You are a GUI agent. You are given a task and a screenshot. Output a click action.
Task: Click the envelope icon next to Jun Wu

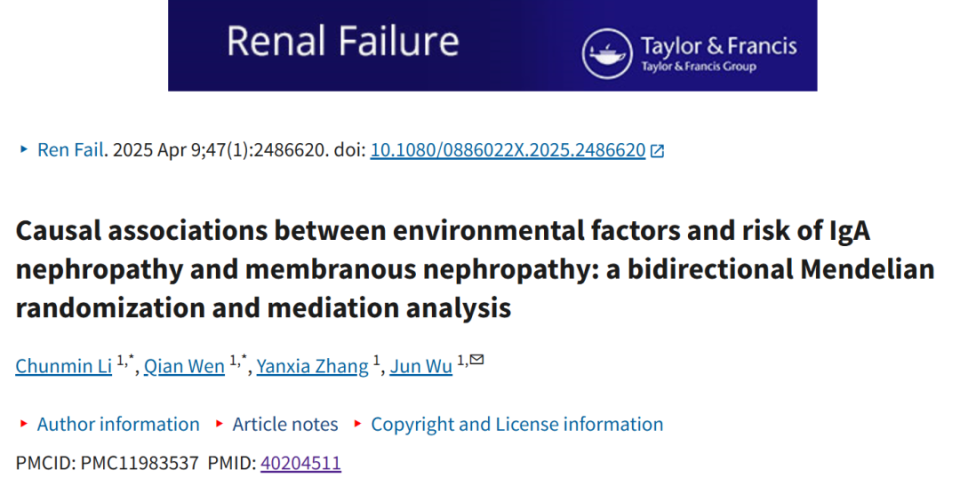477,360
